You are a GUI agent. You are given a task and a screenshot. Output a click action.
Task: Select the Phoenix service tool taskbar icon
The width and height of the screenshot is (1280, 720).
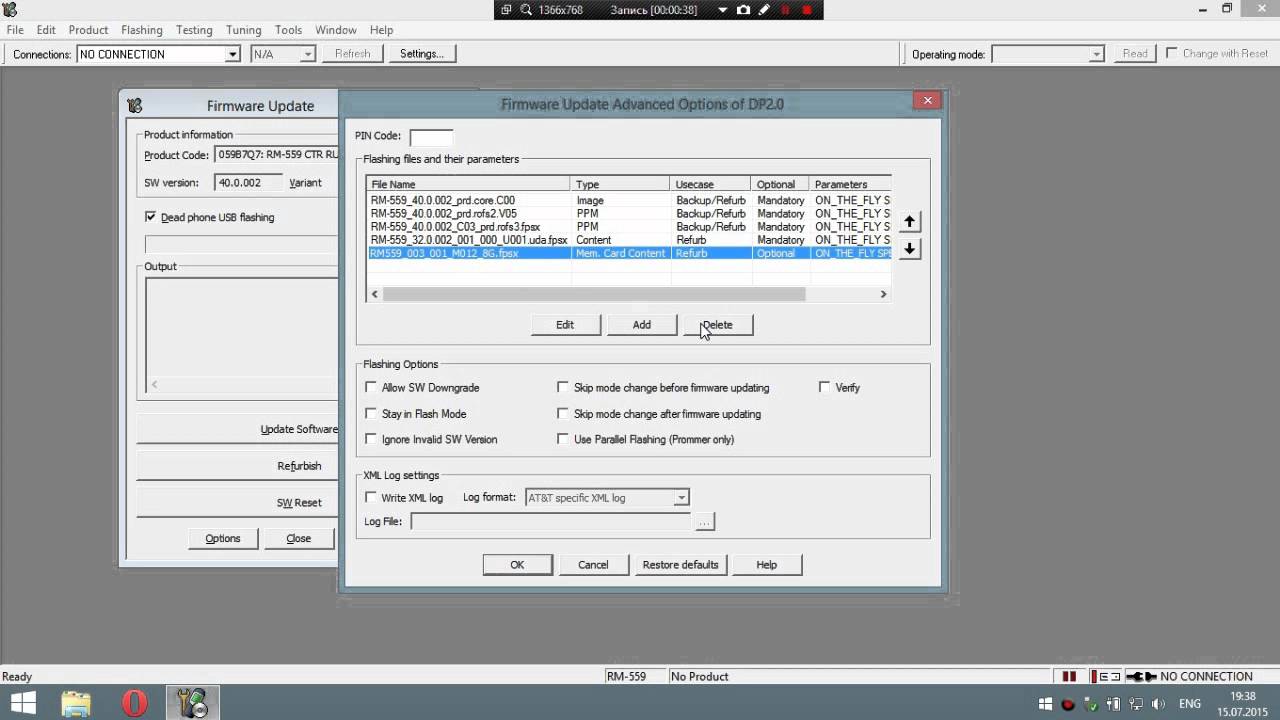pos(192,703)
